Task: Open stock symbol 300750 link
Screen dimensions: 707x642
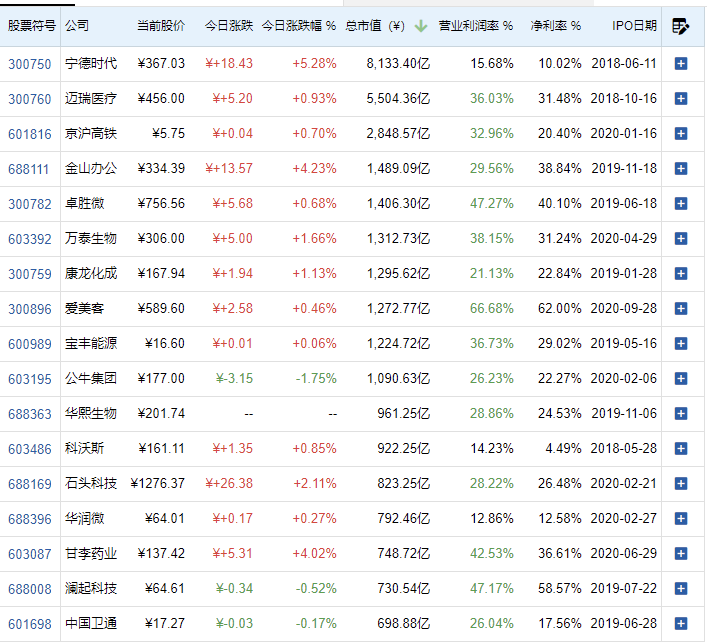Action: (30, 64)
